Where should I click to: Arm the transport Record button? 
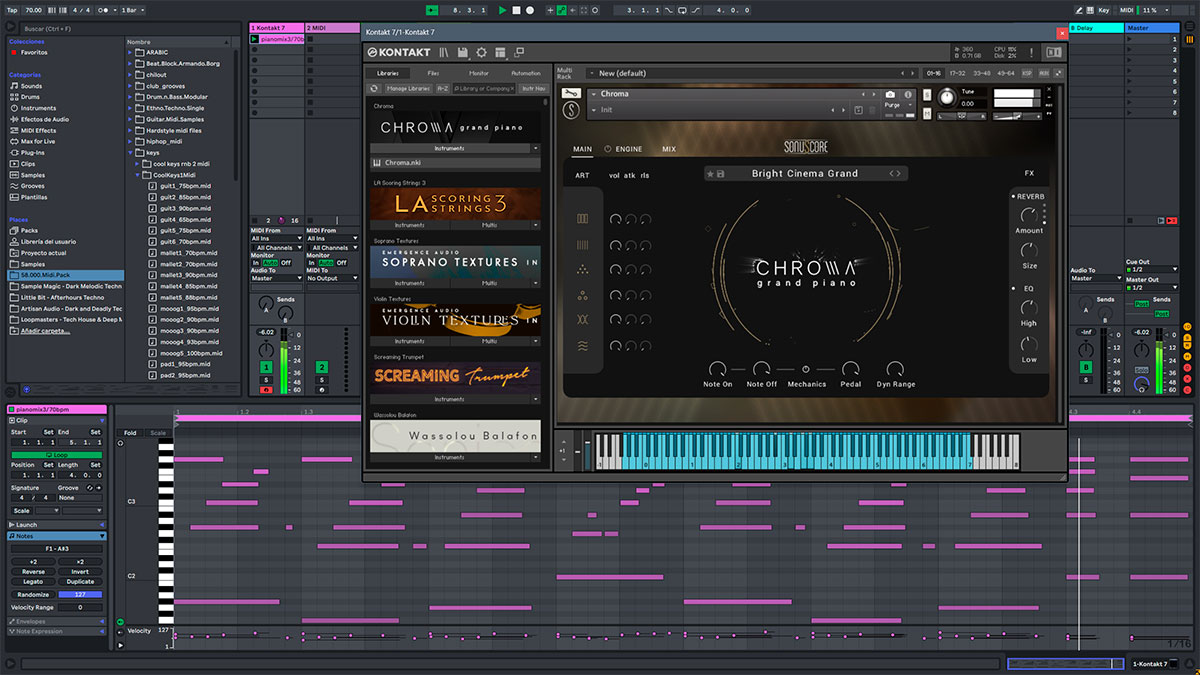530,10
